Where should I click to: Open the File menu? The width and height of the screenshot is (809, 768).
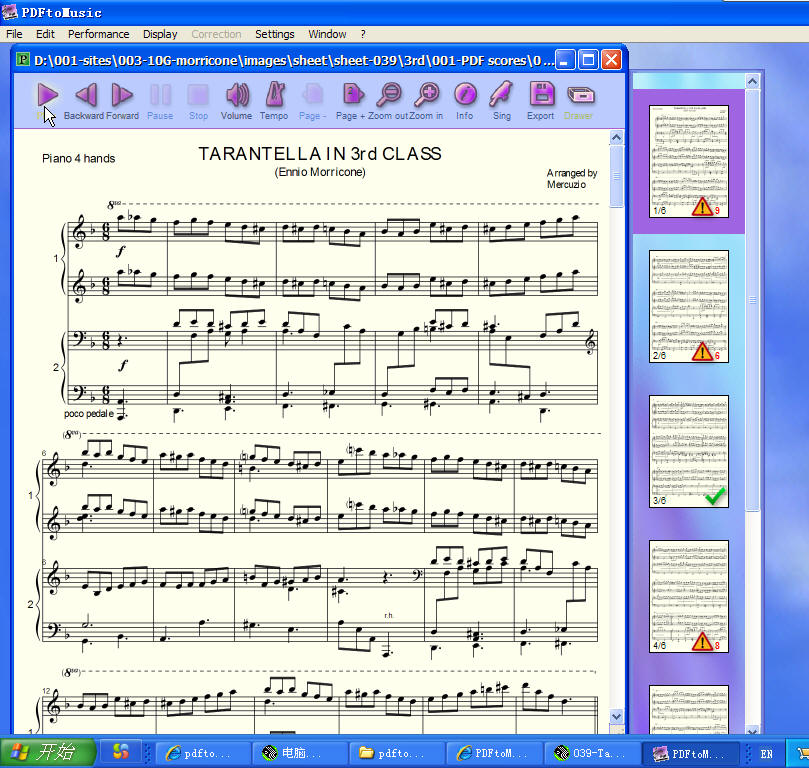[14, 34]
